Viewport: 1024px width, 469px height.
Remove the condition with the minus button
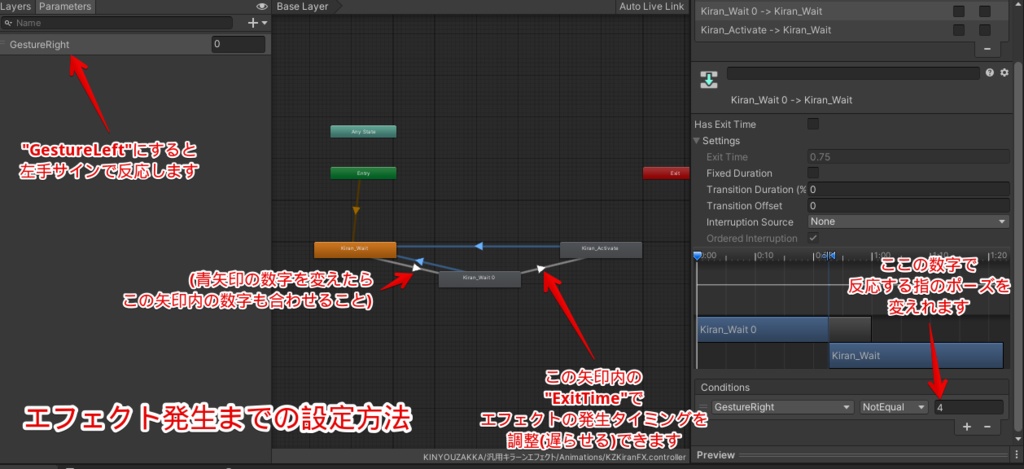pos(987,427)
